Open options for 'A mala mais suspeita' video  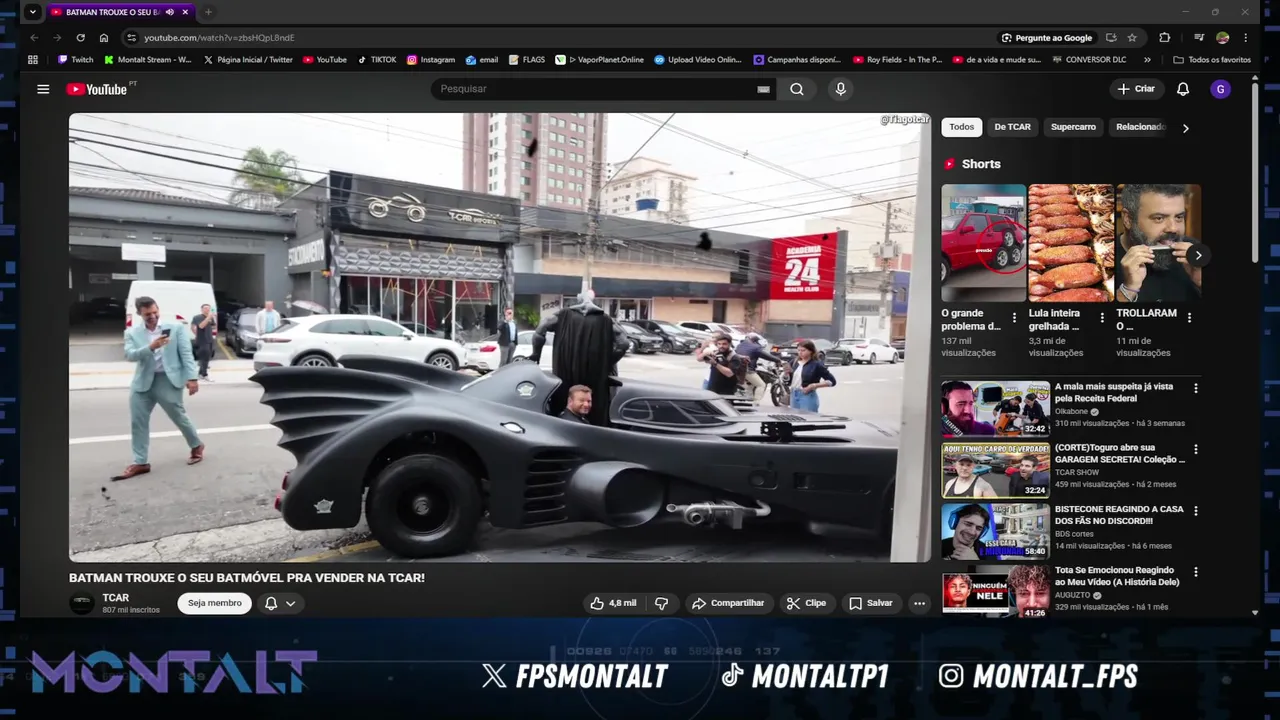[x=1195, y=388]
